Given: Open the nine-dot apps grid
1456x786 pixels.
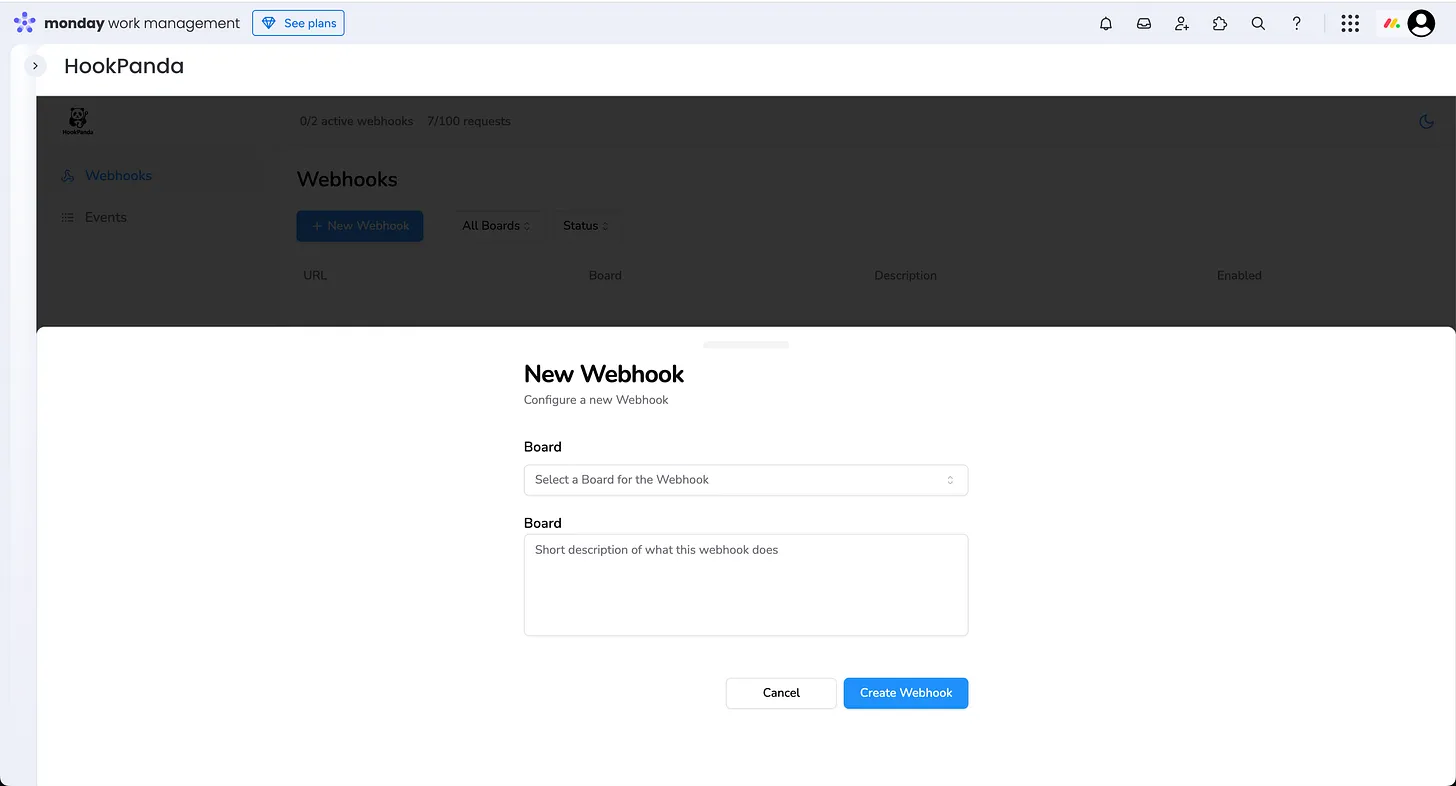Looking at the screenshot, I should 1349,23.
